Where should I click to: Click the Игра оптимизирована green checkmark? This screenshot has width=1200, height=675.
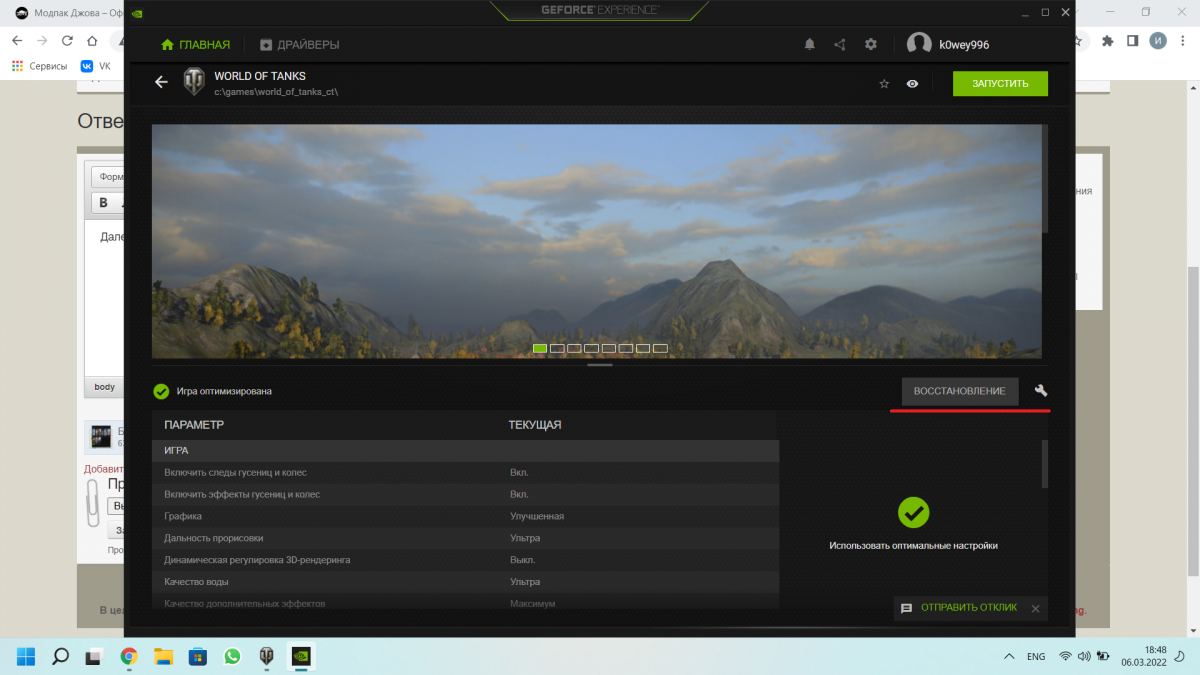(x=161, y=391)
